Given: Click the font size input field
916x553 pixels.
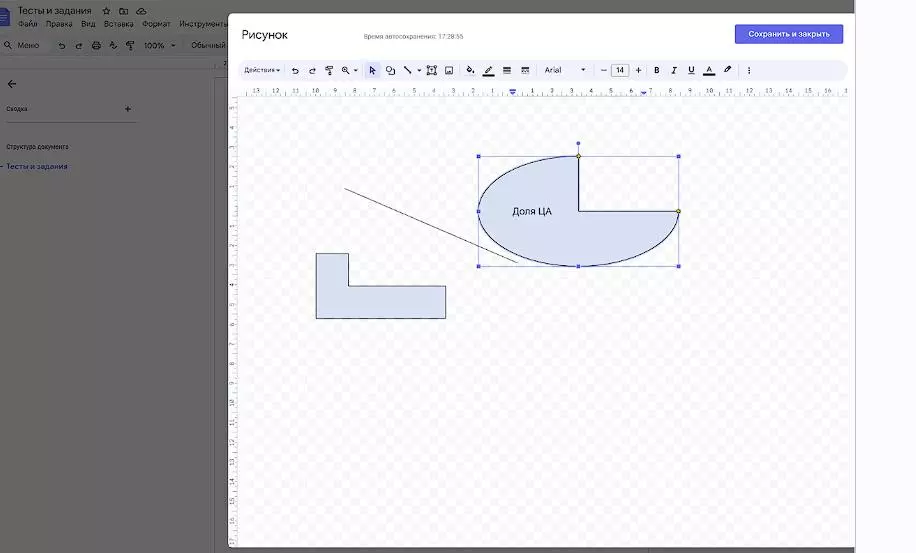Looking at the screenshot, I should click(x=620, y=71).
